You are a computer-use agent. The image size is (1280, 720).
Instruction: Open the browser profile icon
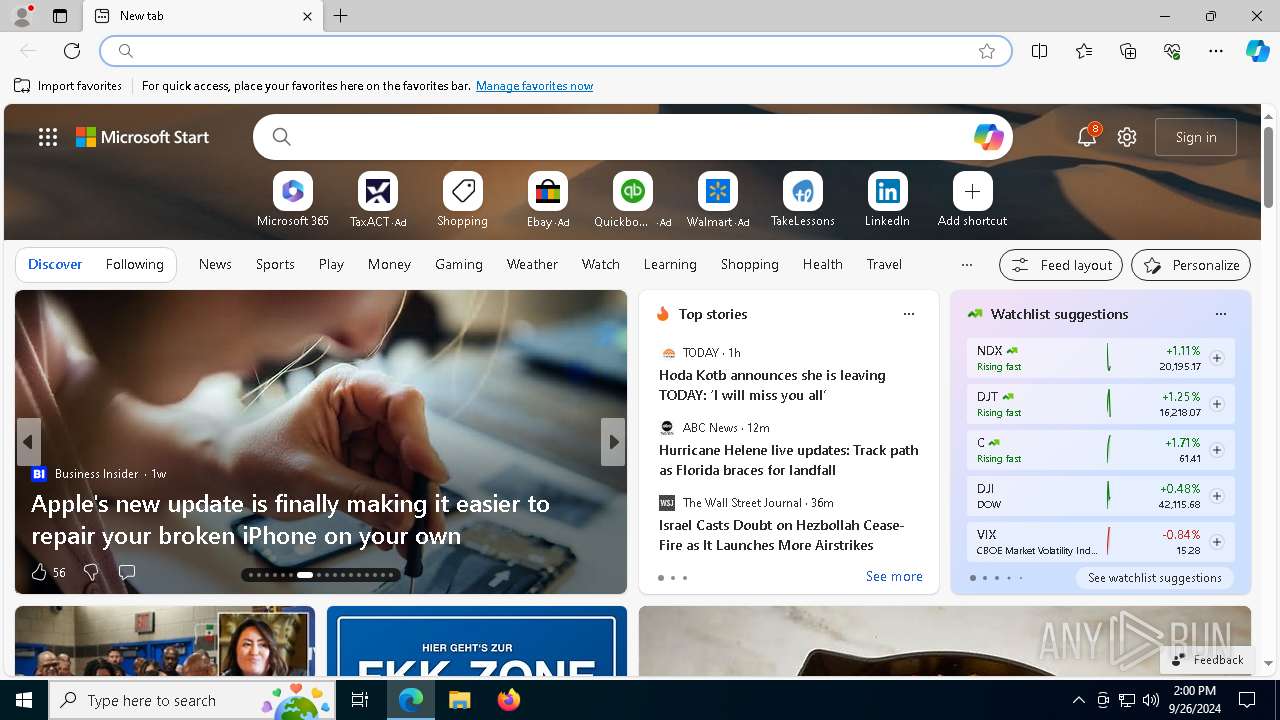pos(22,15)
